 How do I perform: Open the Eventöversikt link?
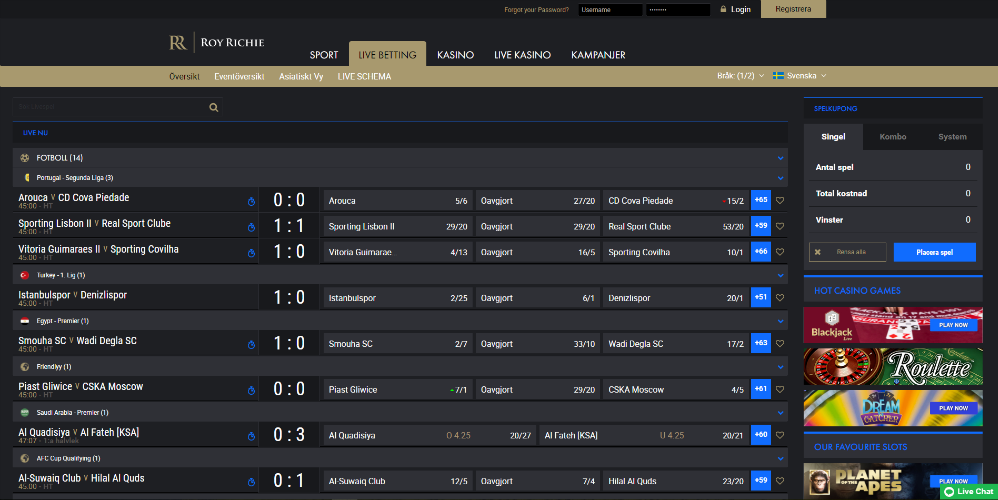(239, 76)
